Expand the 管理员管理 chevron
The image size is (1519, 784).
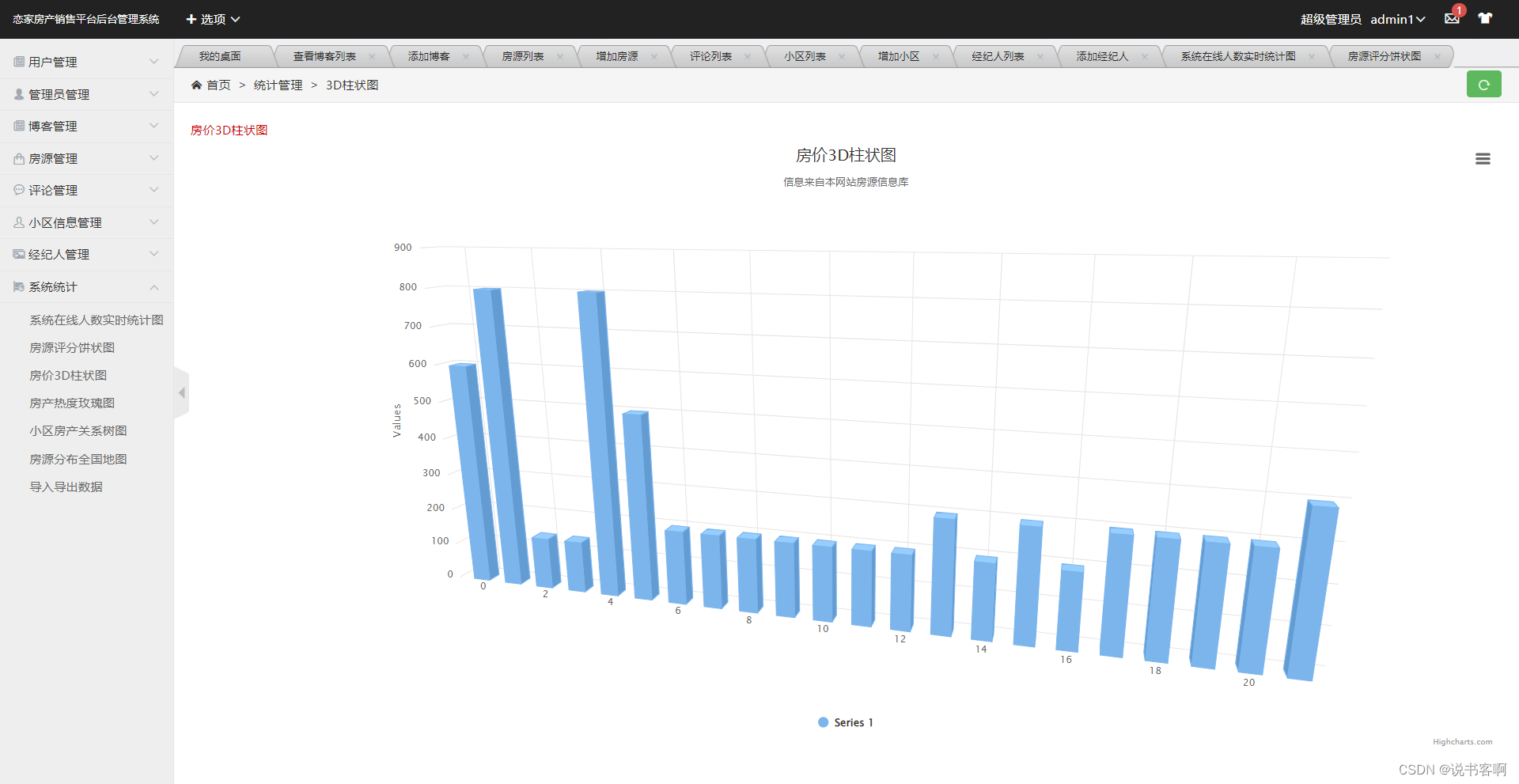pyautogui.click(x=154, y=94)
